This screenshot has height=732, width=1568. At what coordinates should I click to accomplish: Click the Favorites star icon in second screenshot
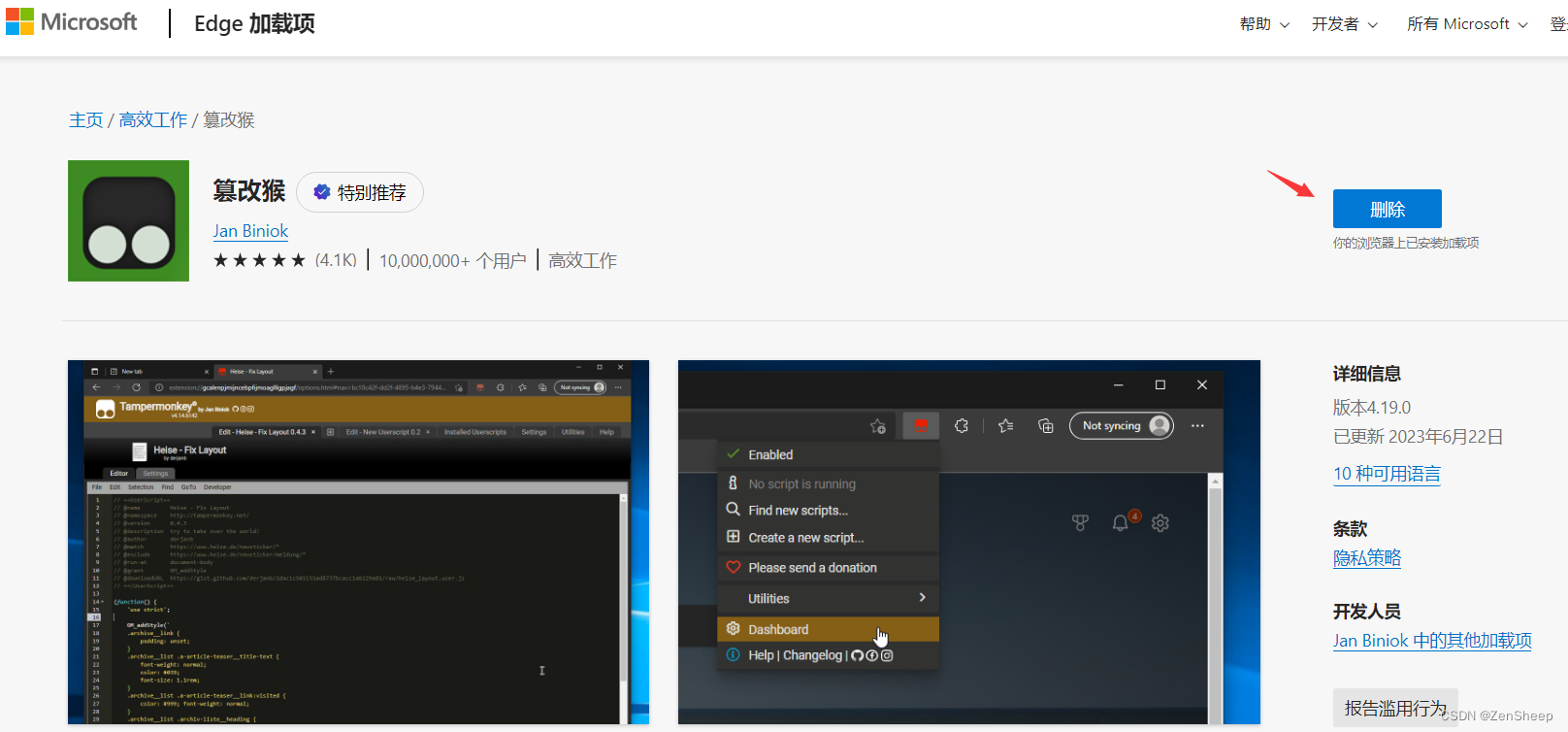(x=1005, y=425)
